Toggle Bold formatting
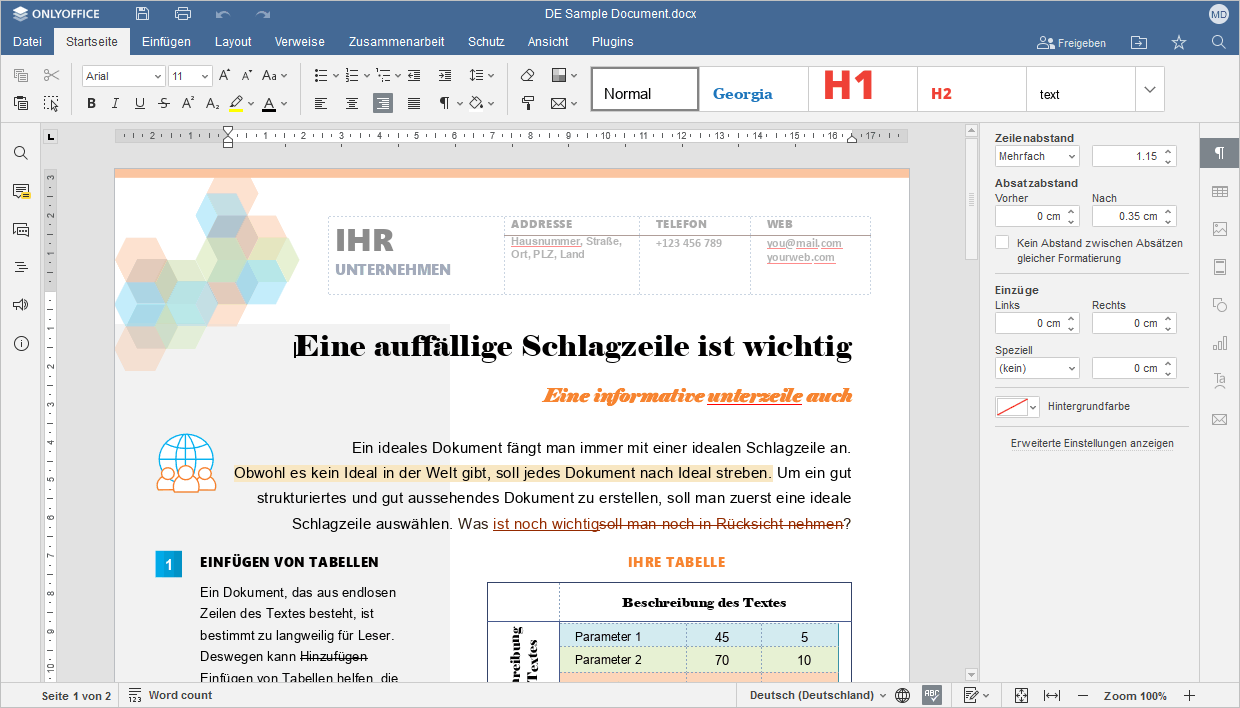 click(91, 103)
